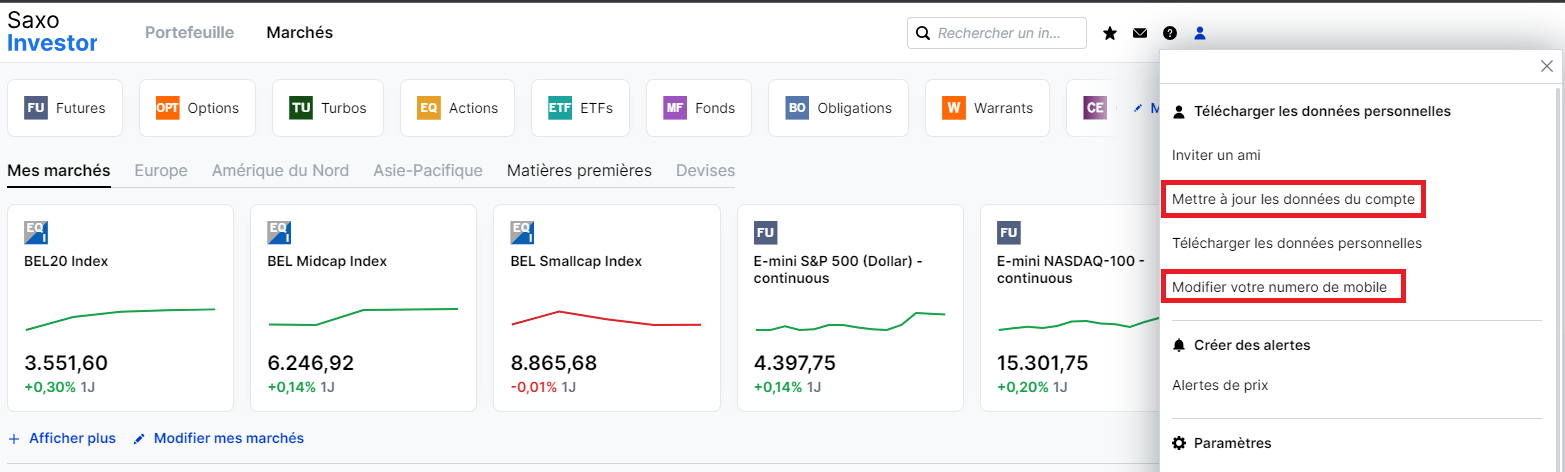
Task: Open the W Warrants product button
Action: 987,108
